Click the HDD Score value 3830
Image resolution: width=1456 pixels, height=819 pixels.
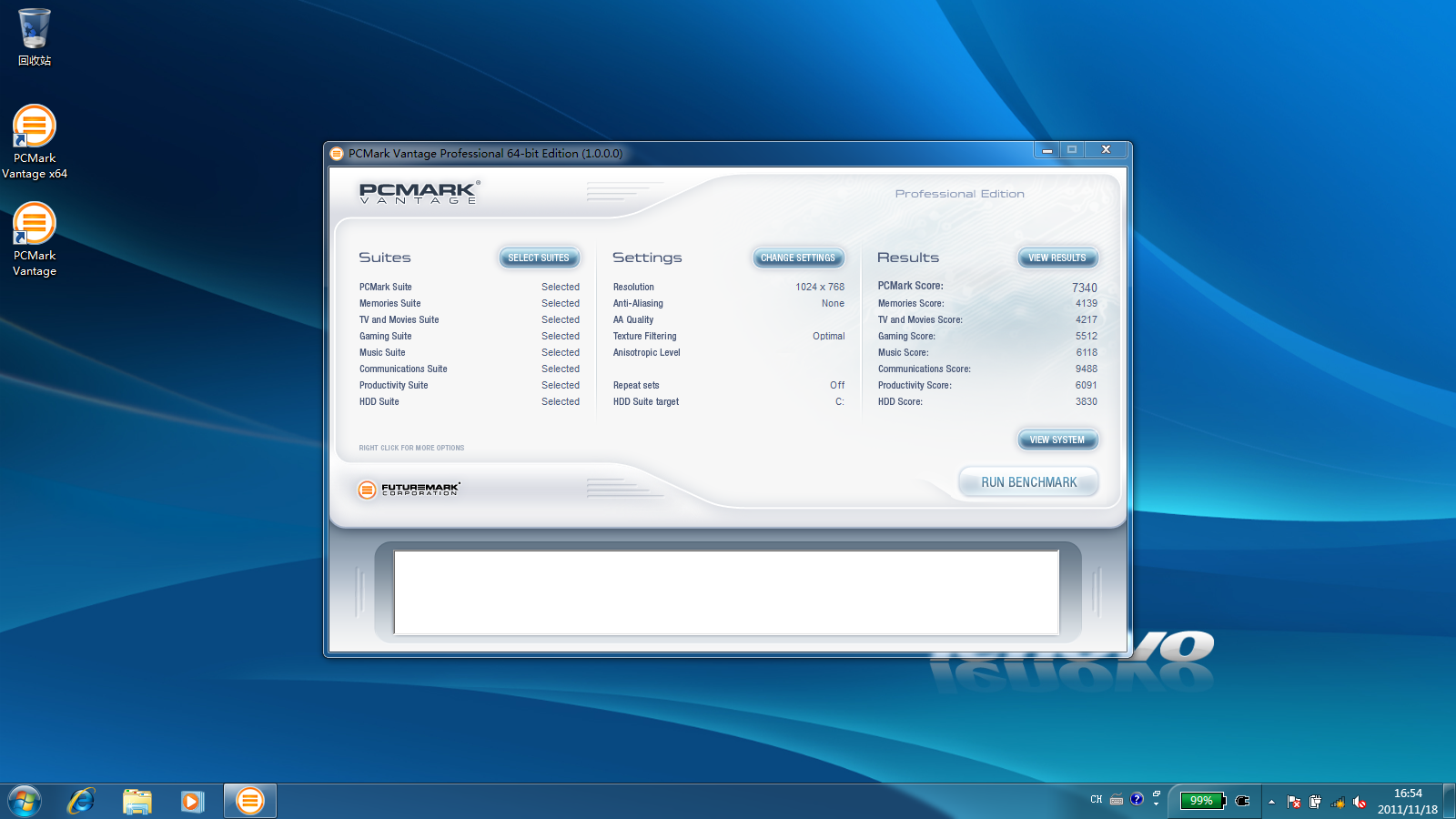(1087, 401)
